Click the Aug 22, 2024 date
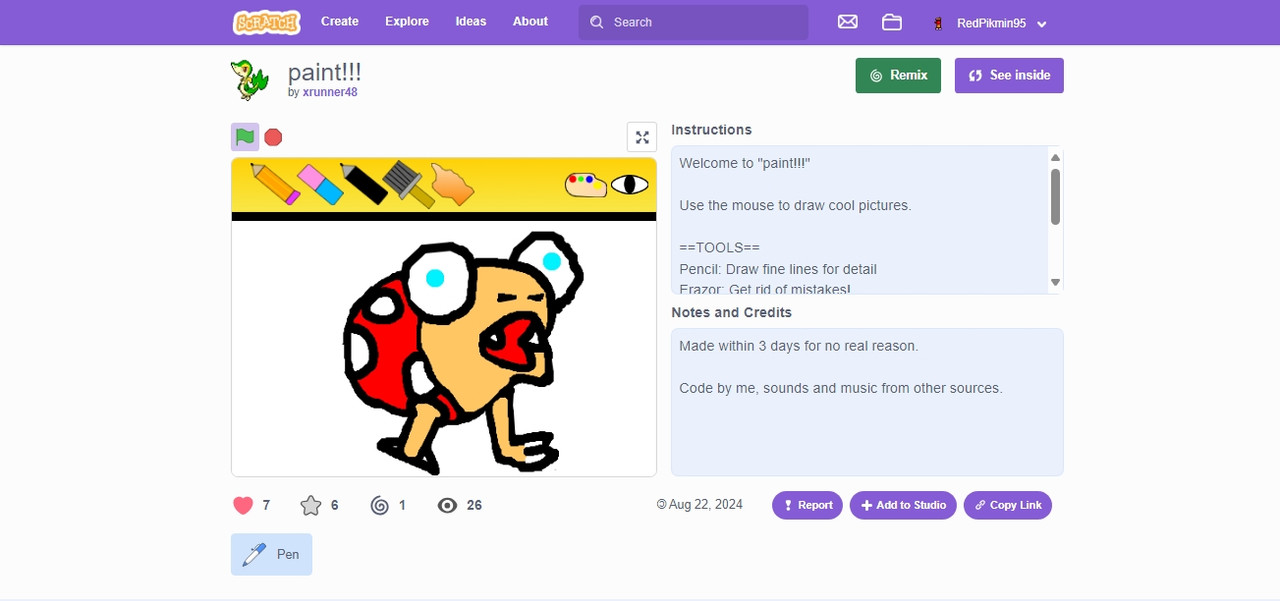Viewport: 1280px width, 601px height. pyautogui.click(x=706, y=505)
